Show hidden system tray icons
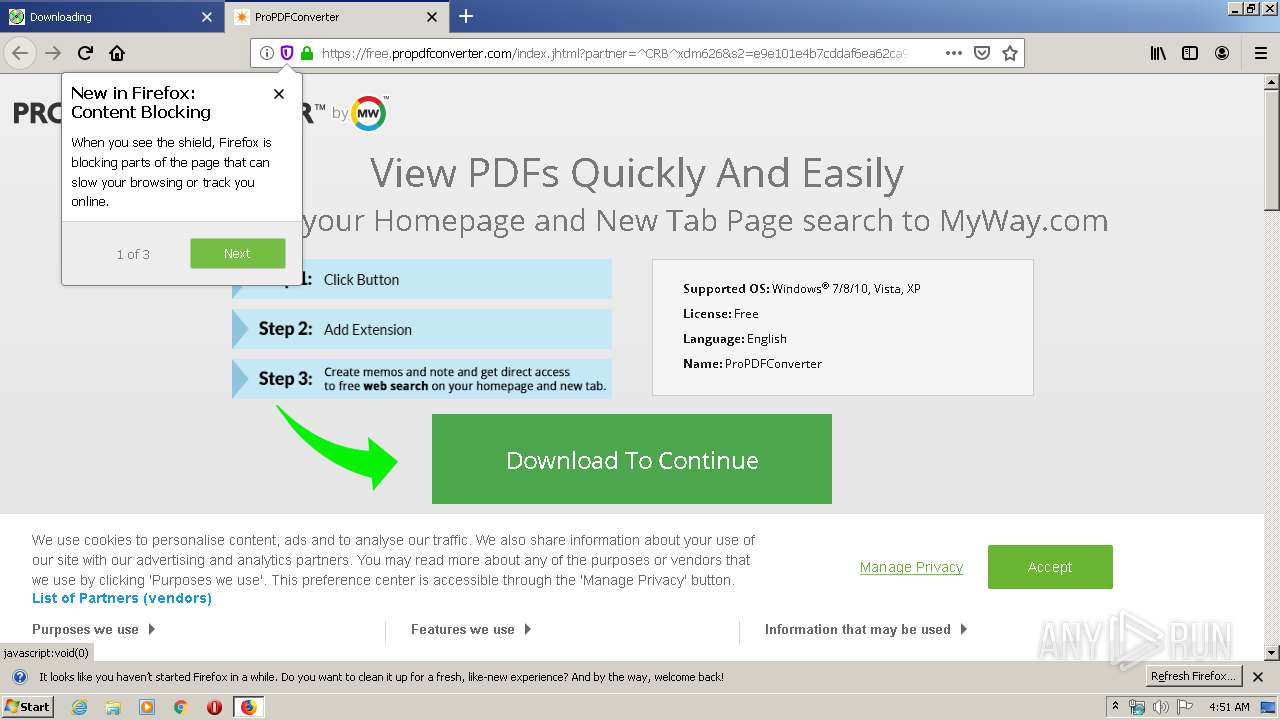This screenshot has width=1280, height=720. (x=1115, y=707)
